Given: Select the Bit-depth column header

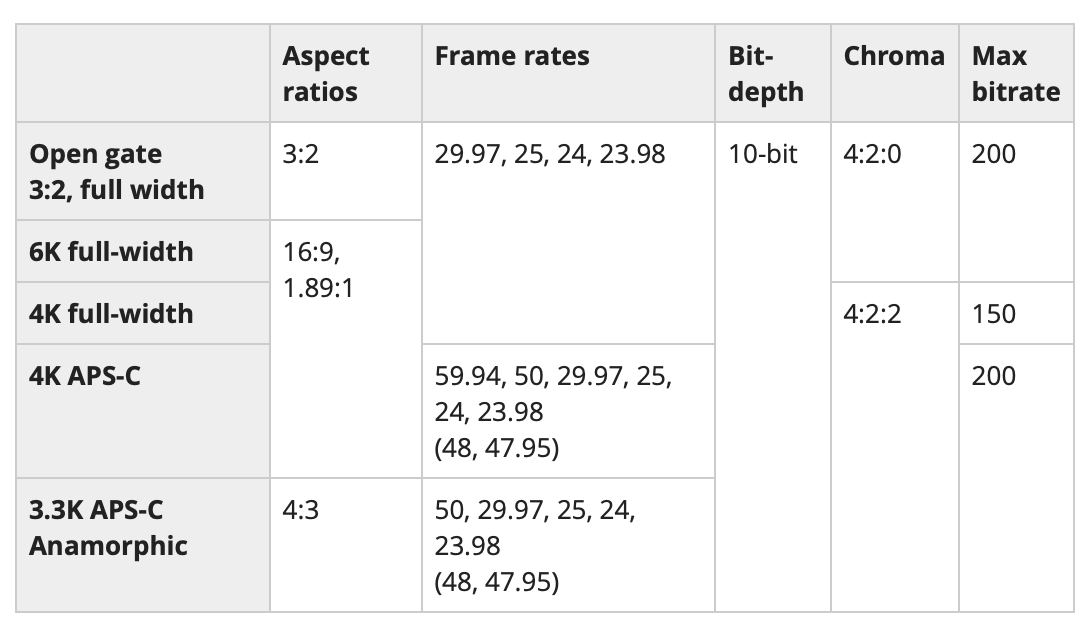Looking at the screenshot, I should coord(766,74).
